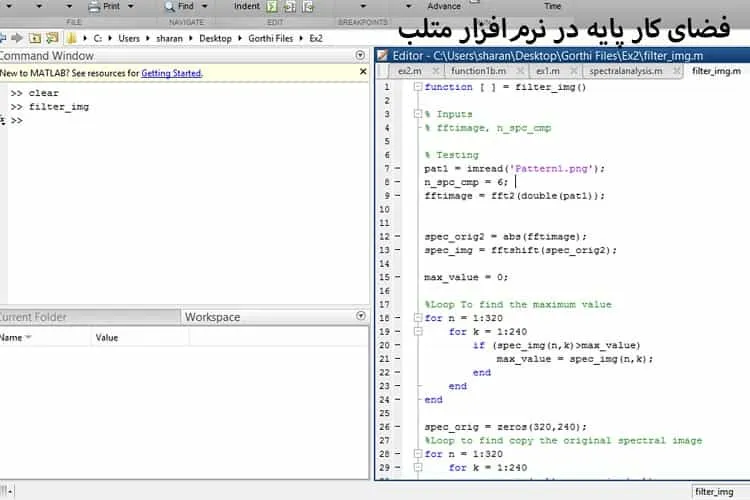750x500 pixels.
Task: Open the browse for folder icon
Action: 52,38
